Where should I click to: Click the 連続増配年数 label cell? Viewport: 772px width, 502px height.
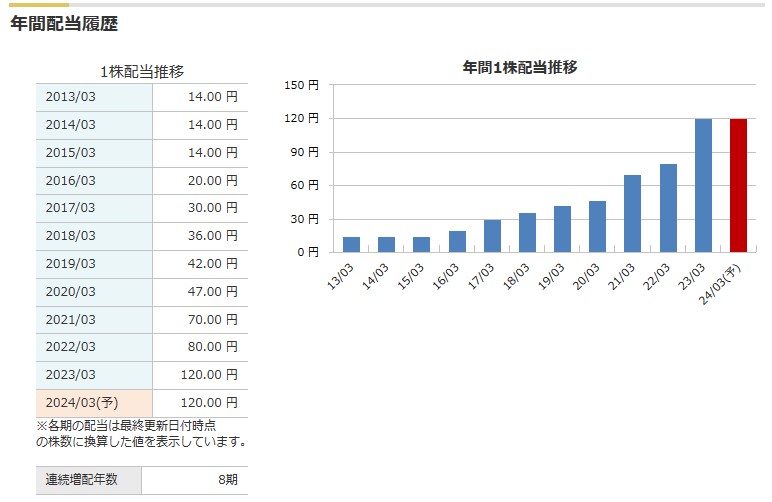point(89,480)
